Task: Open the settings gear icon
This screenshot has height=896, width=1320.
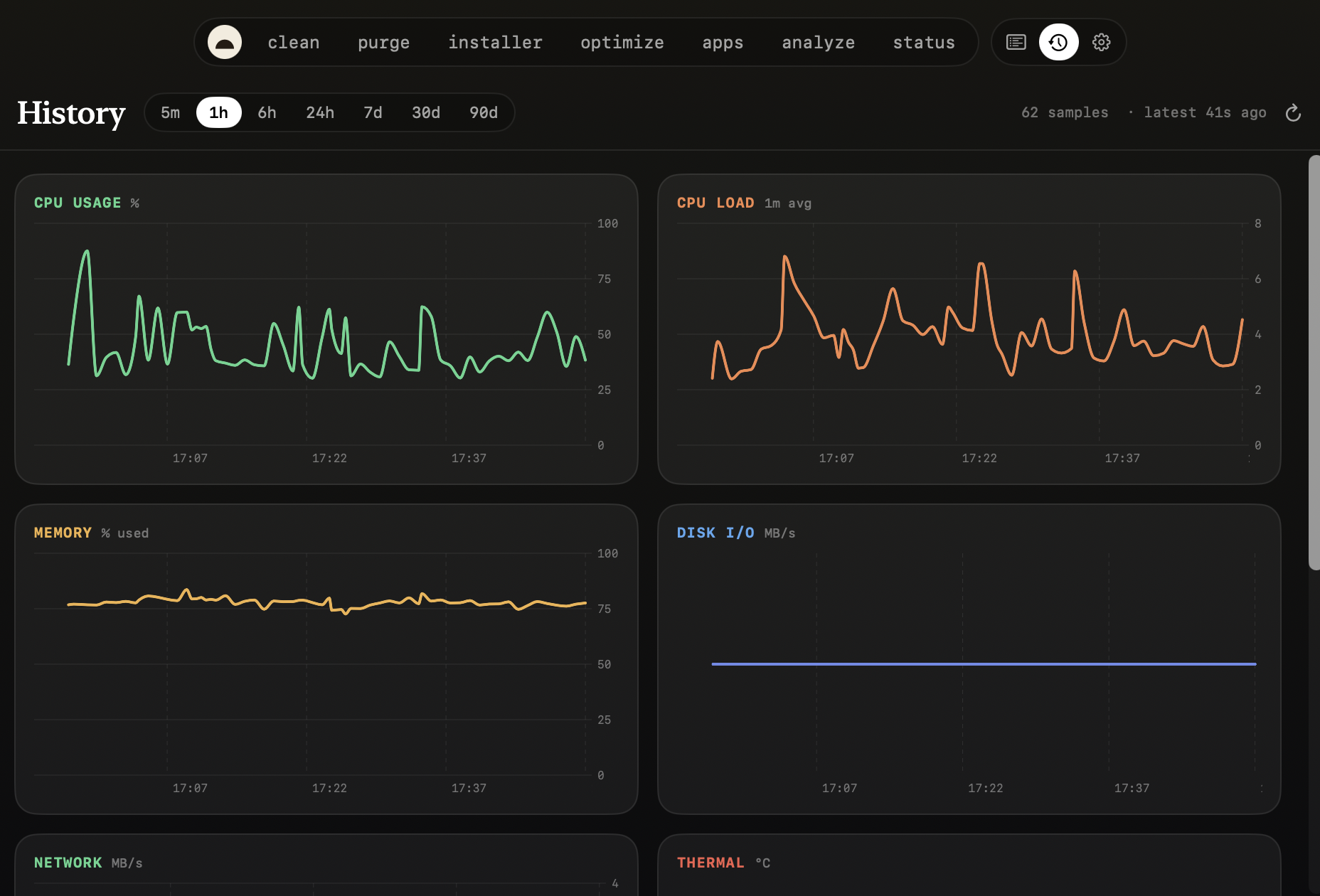Action: pos(1101,42)
